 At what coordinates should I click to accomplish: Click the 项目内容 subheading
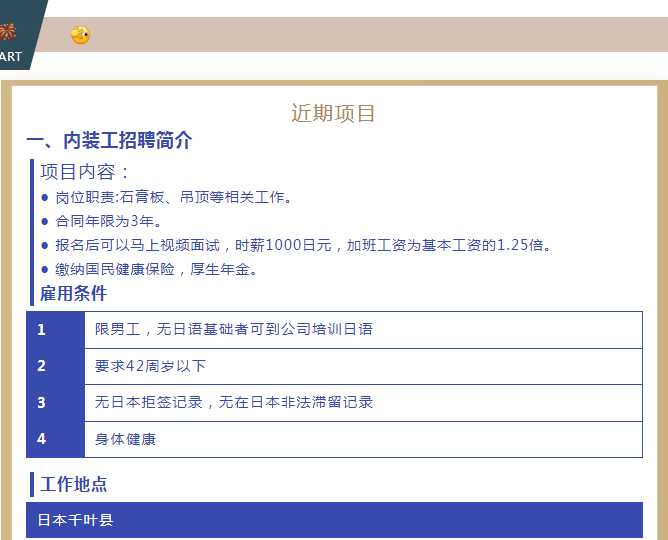pyautogui.click(x=85, y=172)
